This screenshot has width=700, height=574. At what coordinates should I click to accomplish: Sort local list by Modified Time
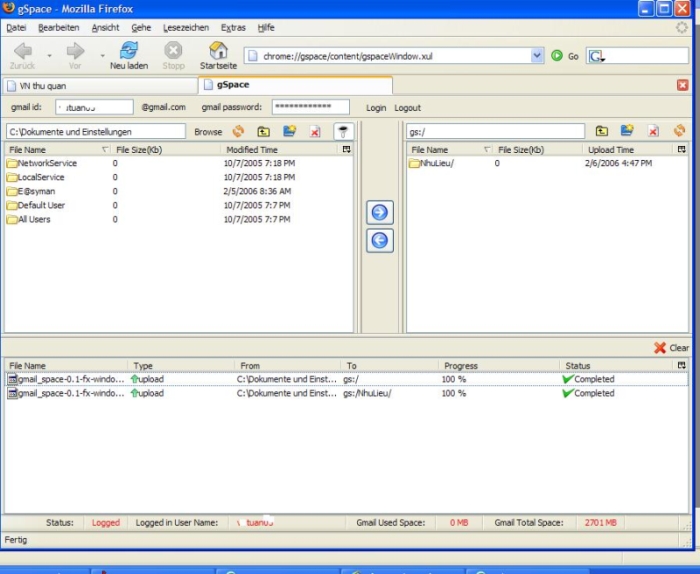pos(280,150)
